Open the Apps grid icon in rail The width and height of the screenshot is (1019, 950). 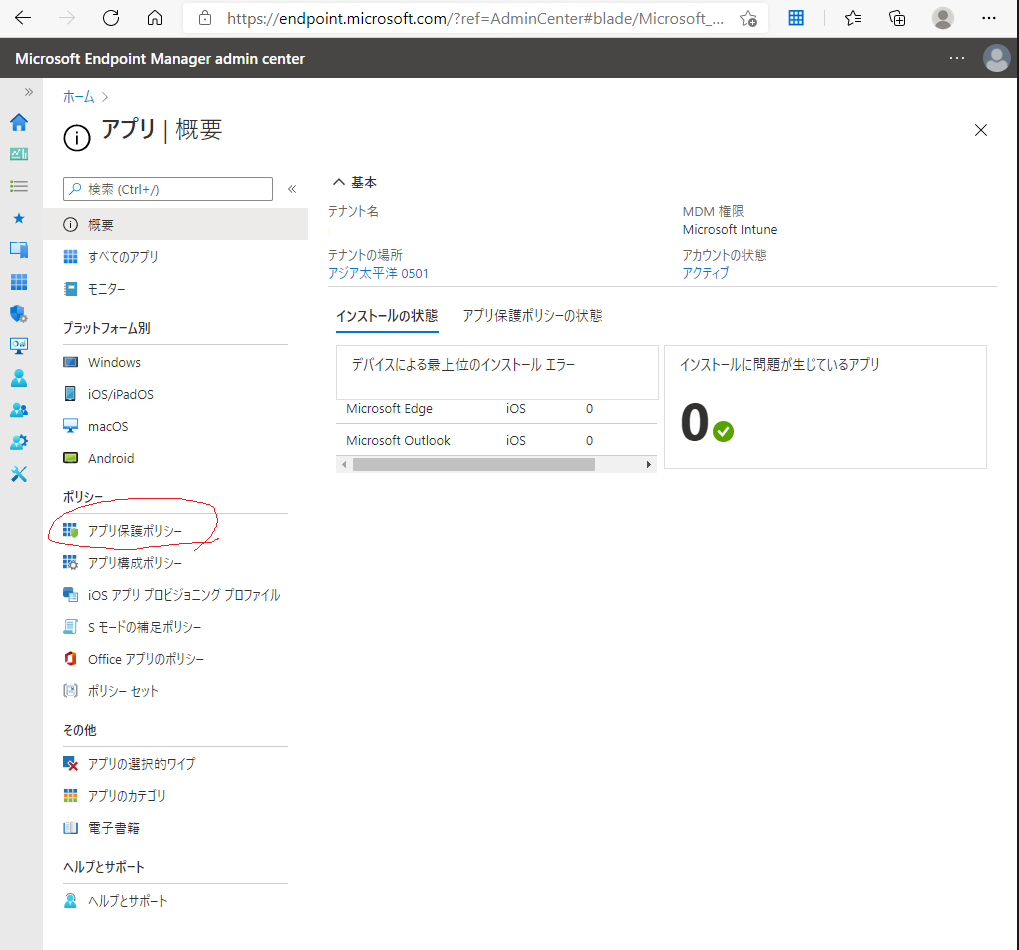click(19, 282)
